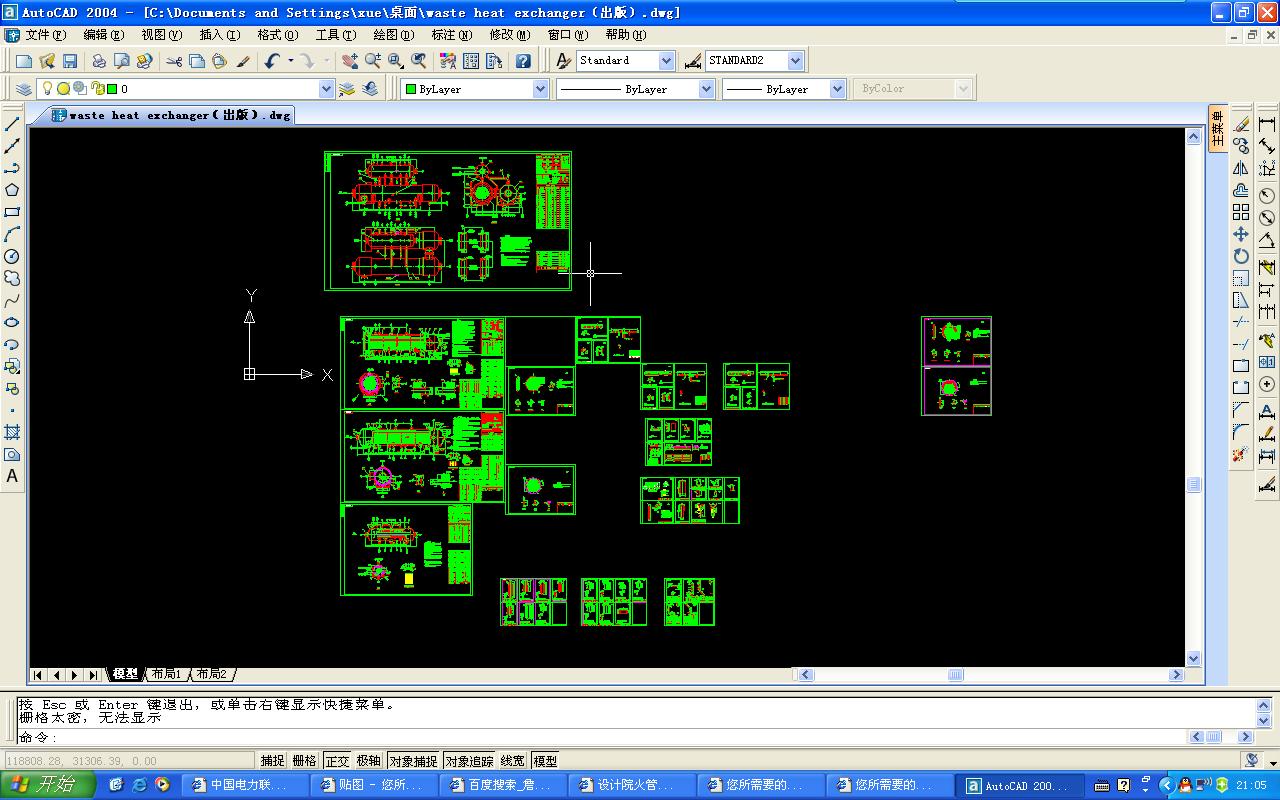1280x800 pixels.
Task: Toggle 对象捕捉 object snap in status bar
Action: (413, 761)
